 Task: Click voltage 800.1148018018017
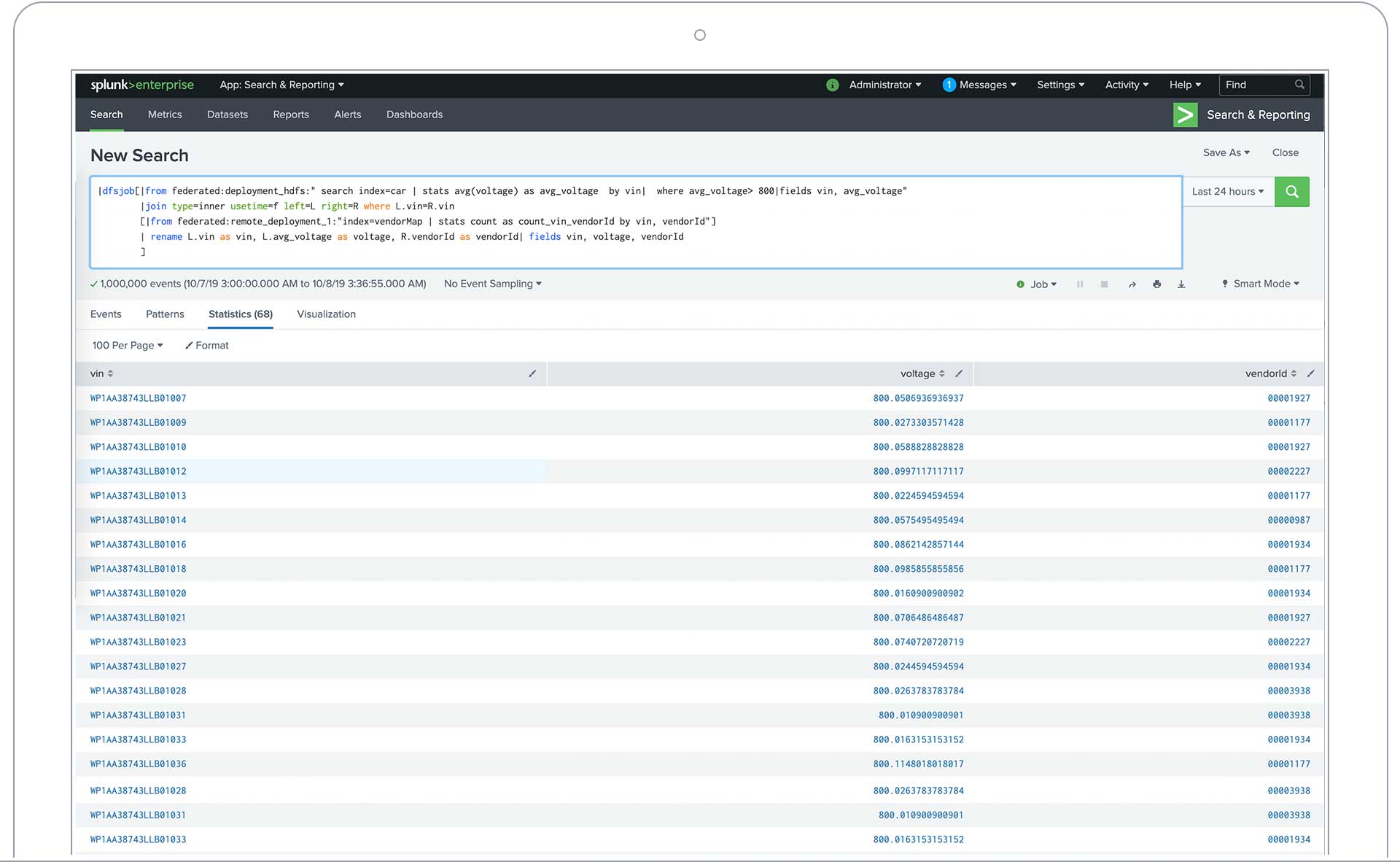coord(918,764)
